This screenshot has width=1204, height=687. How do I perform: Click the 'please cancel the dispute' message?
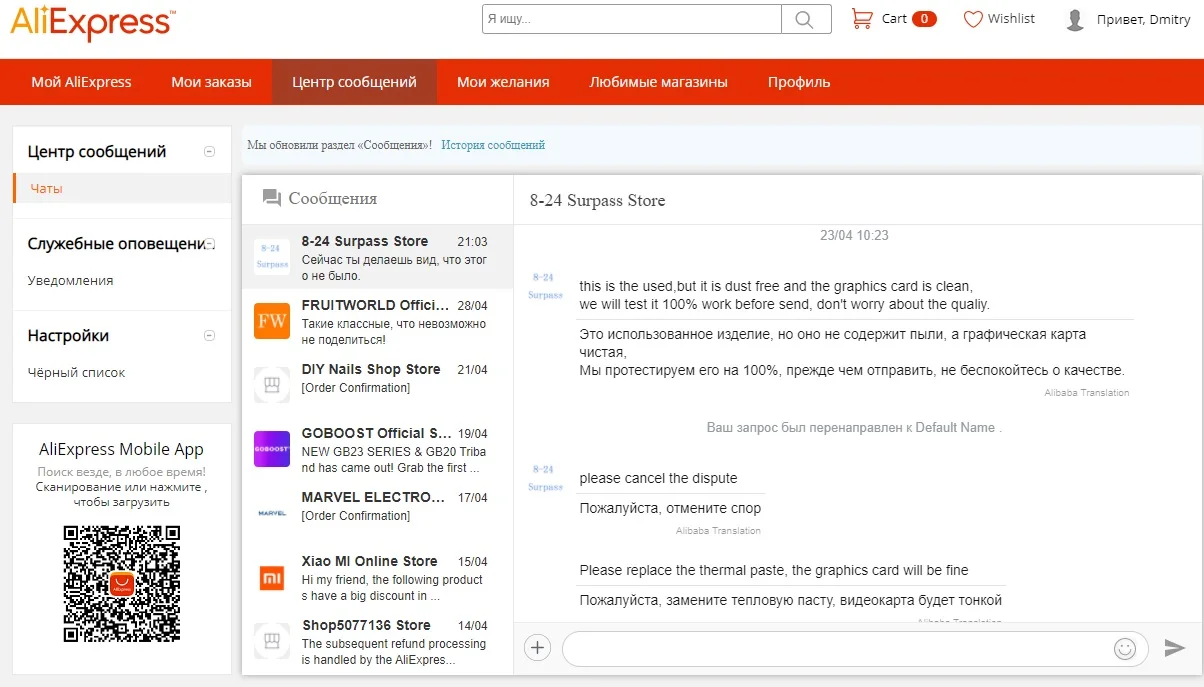click(658, 478)
